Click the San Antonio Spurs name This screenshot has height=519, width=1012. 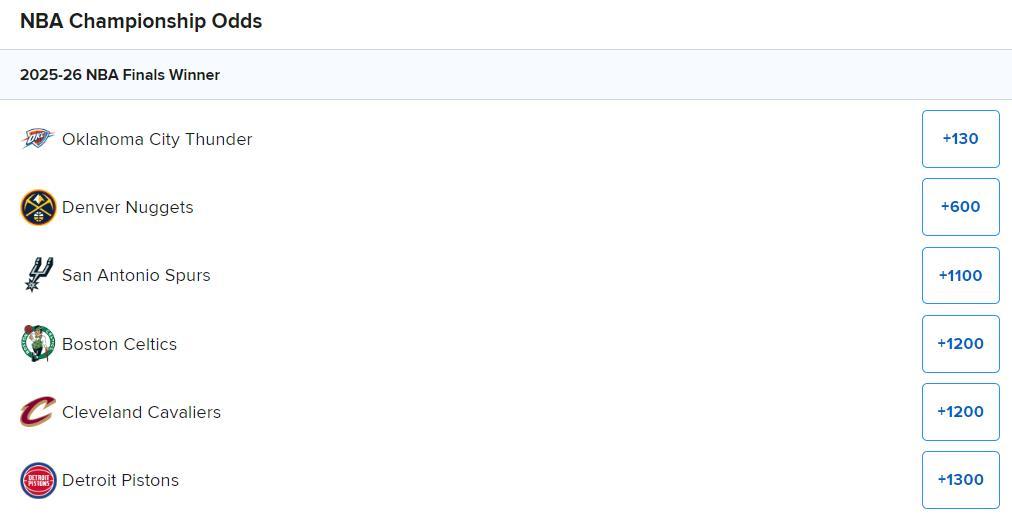136,275
